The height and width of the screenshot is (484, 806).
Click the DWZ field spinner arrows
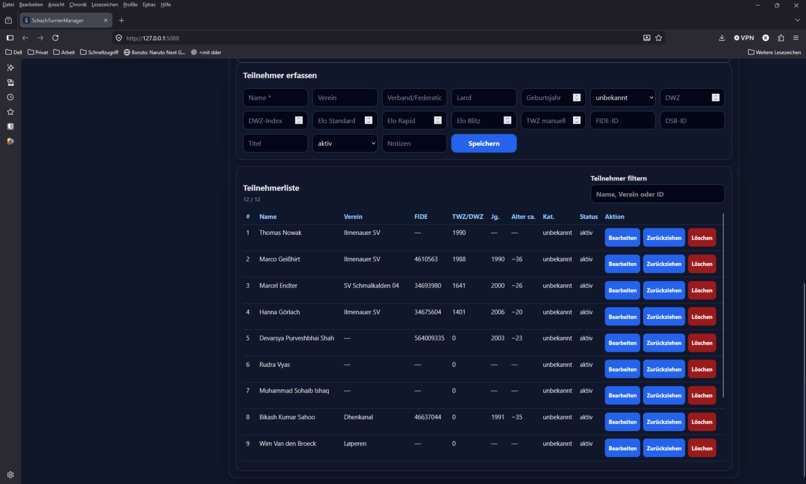[x=716, y=98]
